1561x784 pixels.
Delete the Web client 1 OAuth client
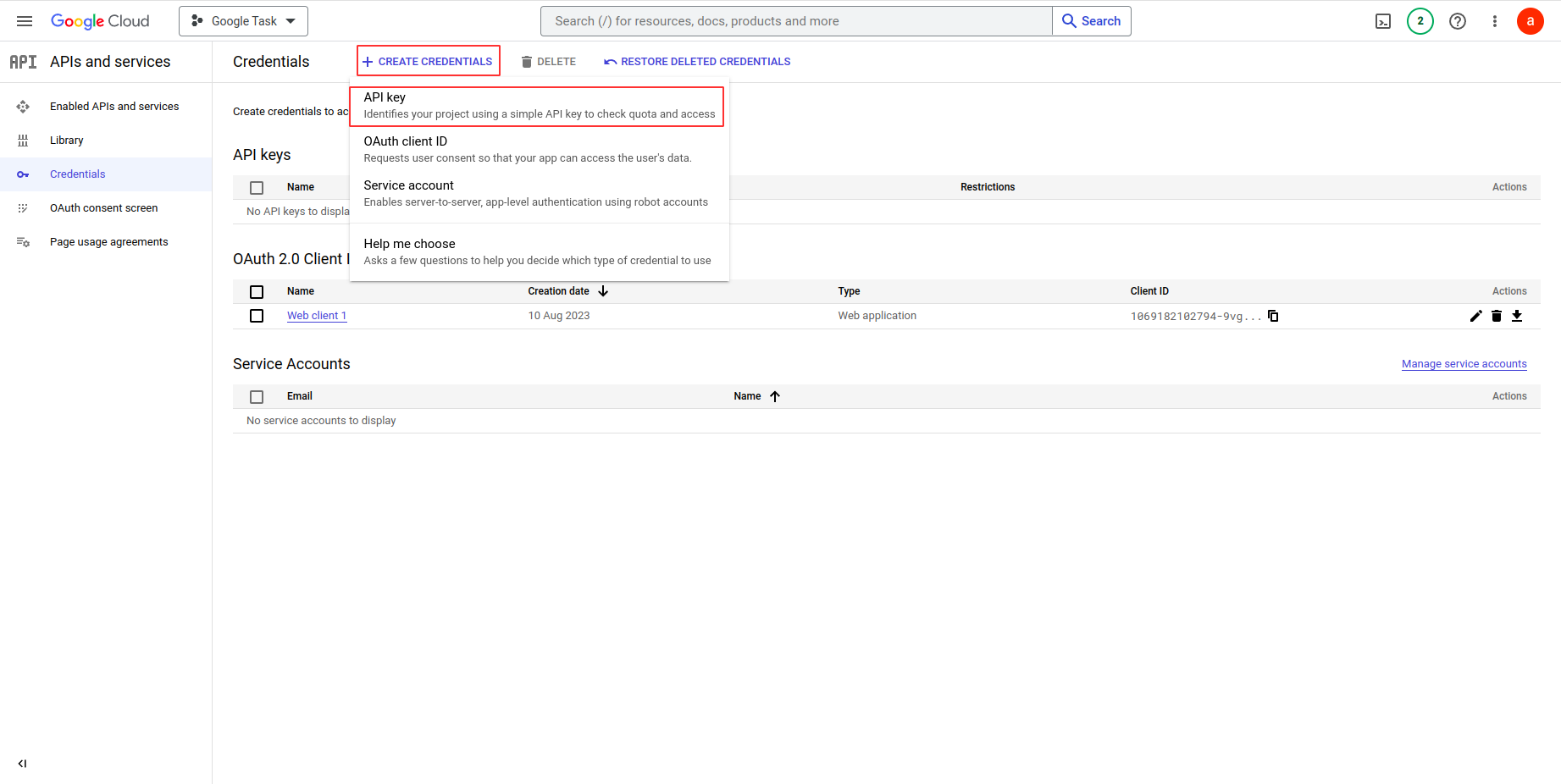pos(1497,316)
